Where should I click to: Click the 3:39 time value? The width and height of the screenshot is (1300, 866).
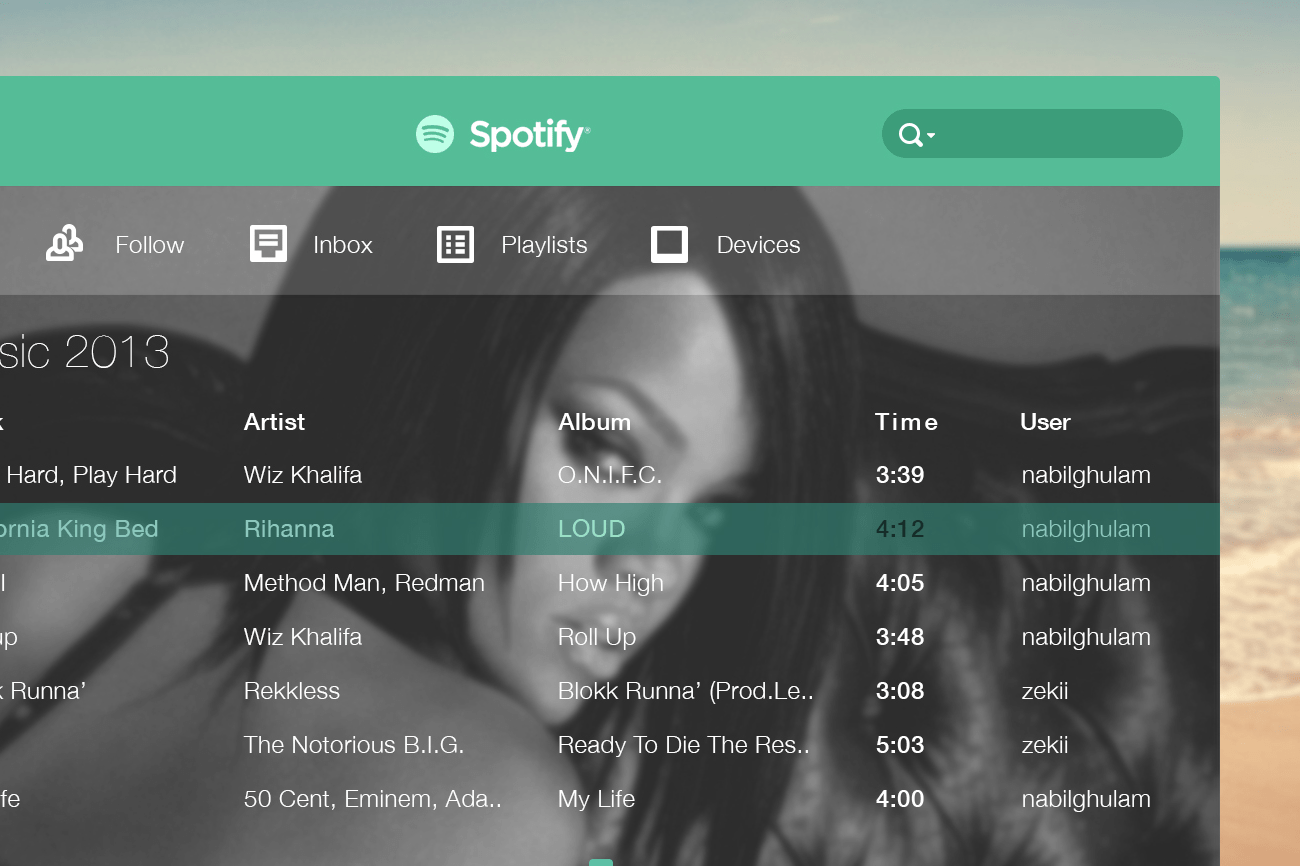pos(900,475)
